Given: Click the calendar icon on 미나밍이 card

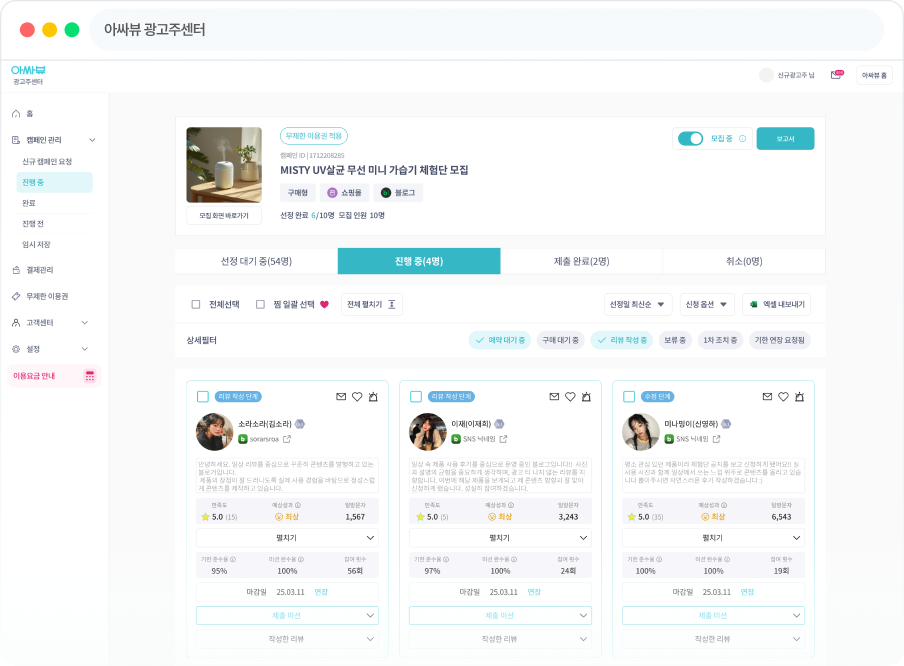Looking at the screenshot, I should coord(799,396).
